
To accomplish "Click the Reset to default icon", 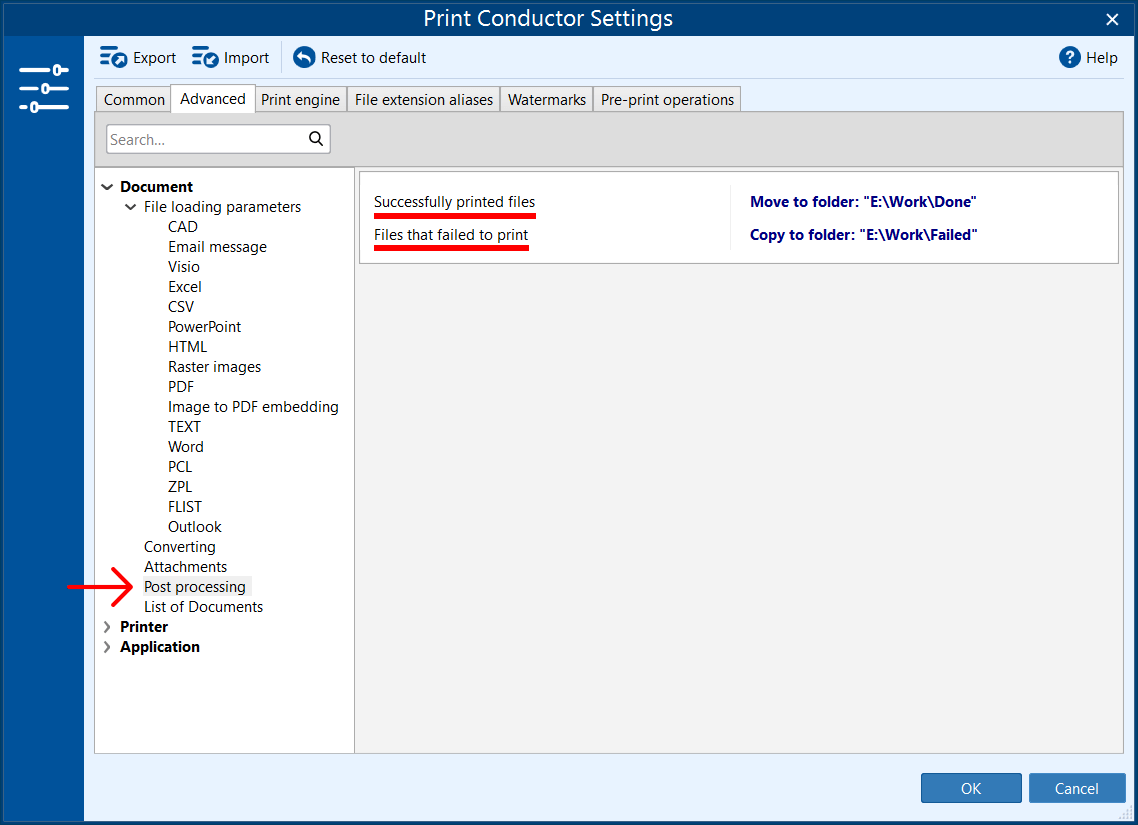I will coord(304,58).
